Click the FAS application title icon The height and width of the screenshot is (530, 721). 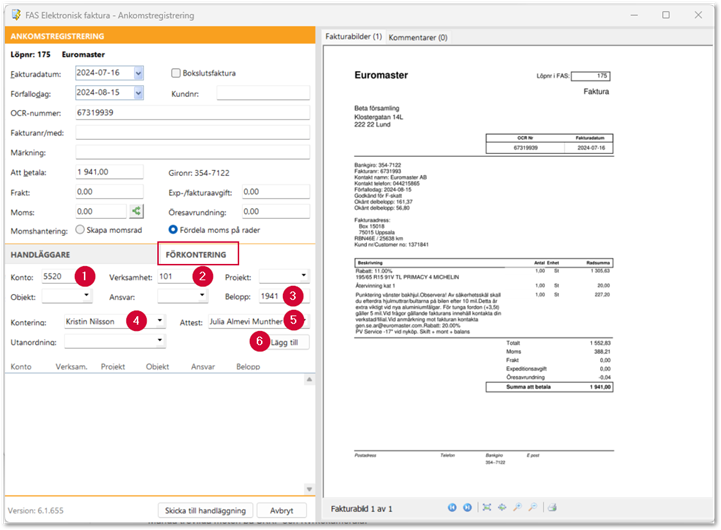pos(16,15)
